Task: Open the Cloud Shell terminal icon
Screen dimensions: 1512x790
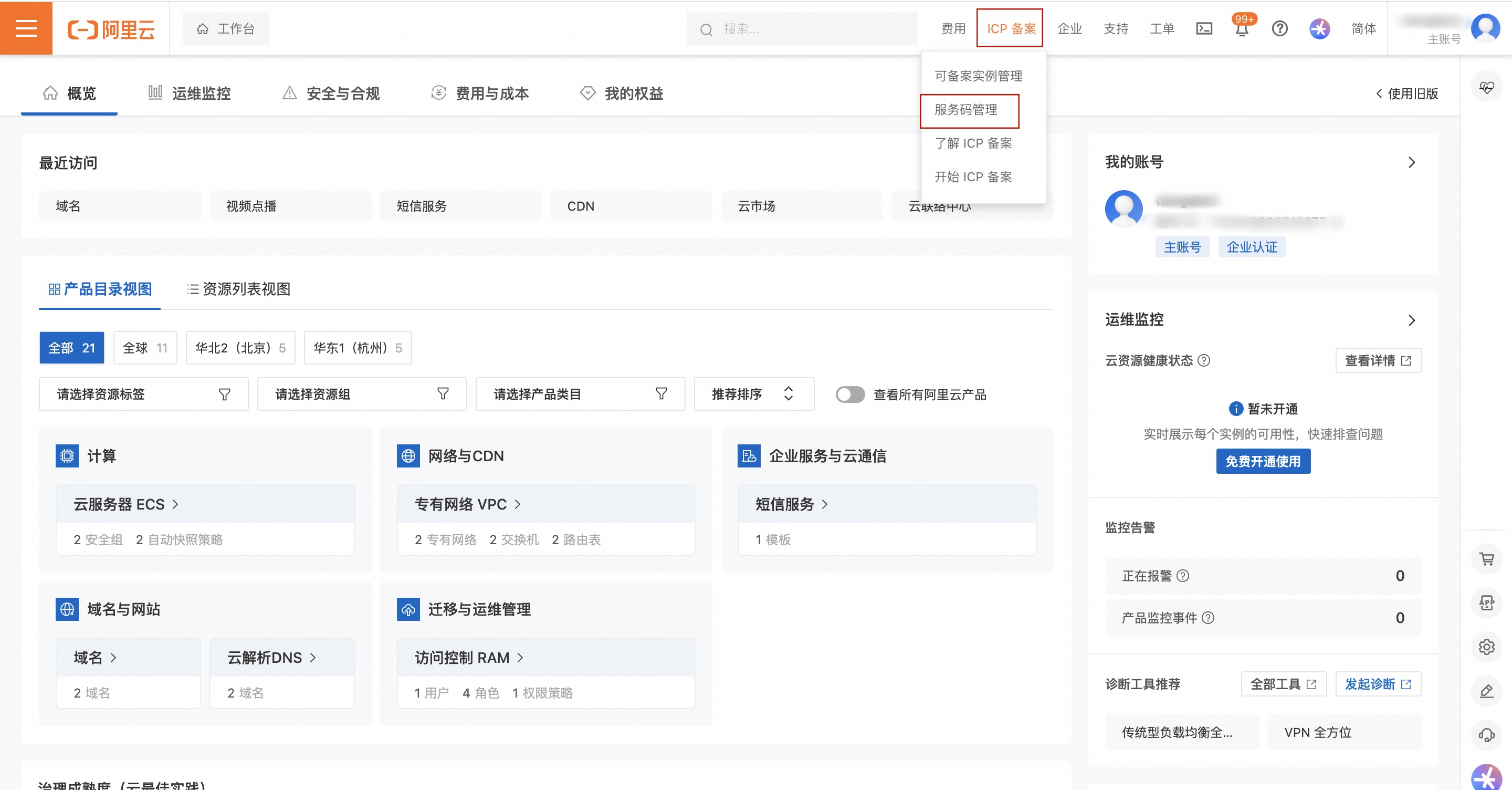Action: click(1204, 29)
